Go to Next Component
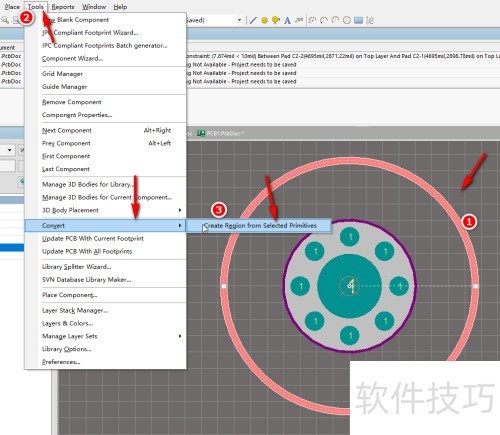Screen dimensions: 500x435 coord(105,130)
